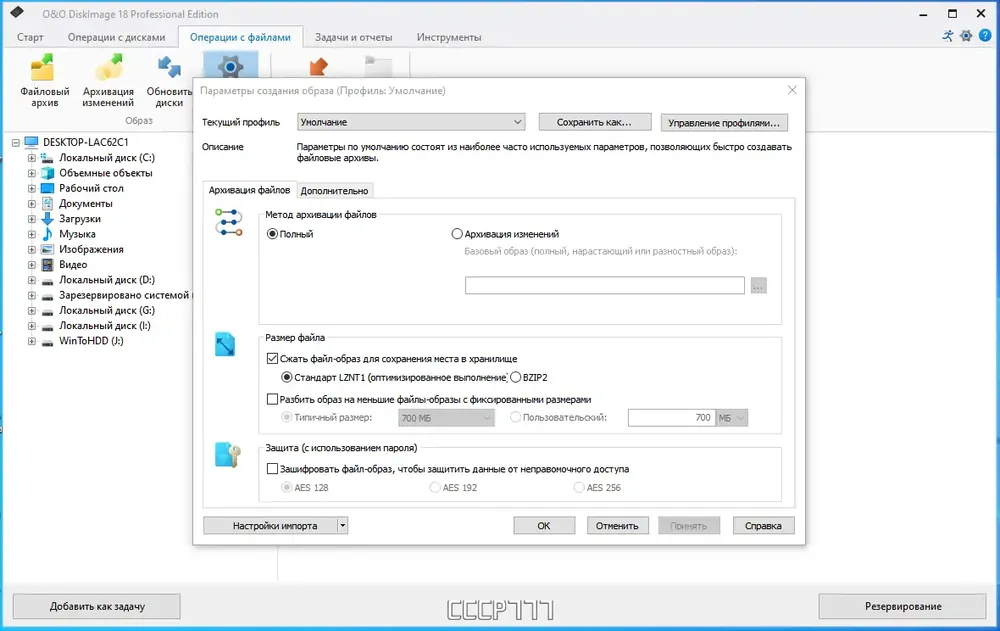Expand Локальный диск (G:) node
1000x631 pixels.
point(31,311)
